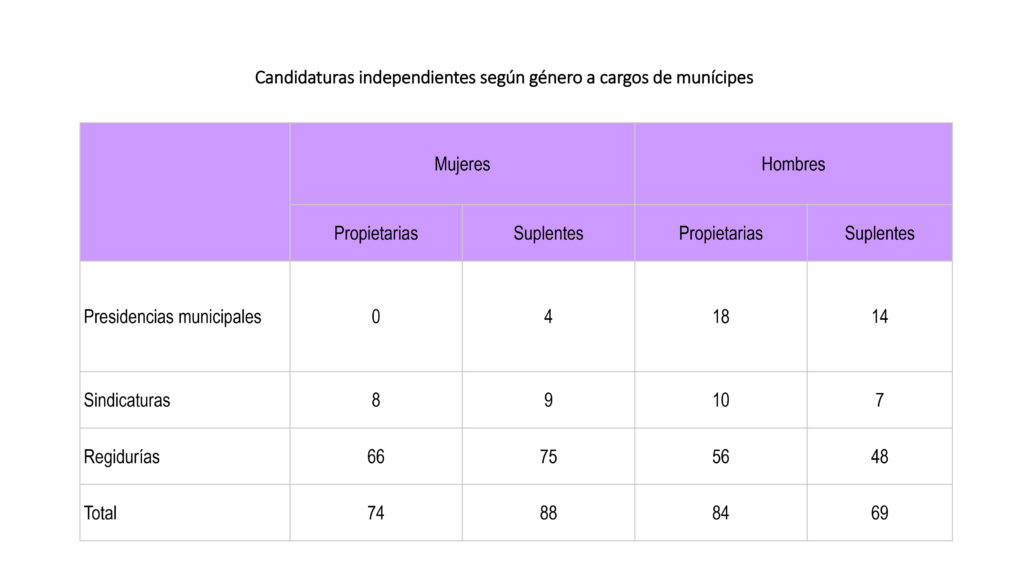This screenshot has height=576, width=1024.
Task: Click the cell showing 56
Action: [x=721, y=457]
